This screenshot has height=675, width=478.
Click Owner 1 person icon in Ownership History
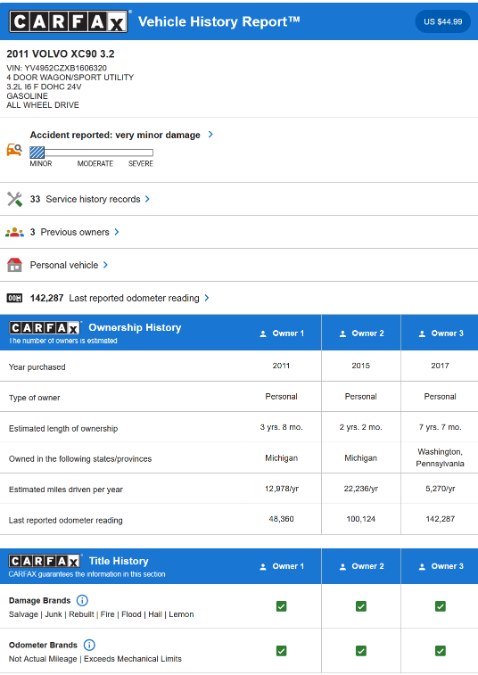(263, 334)
